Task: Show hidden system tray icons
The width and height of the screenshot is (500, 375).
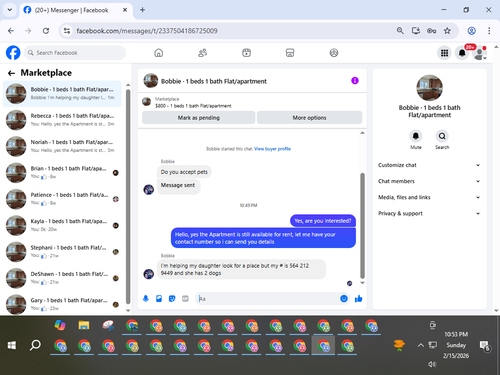Action: 421,345
